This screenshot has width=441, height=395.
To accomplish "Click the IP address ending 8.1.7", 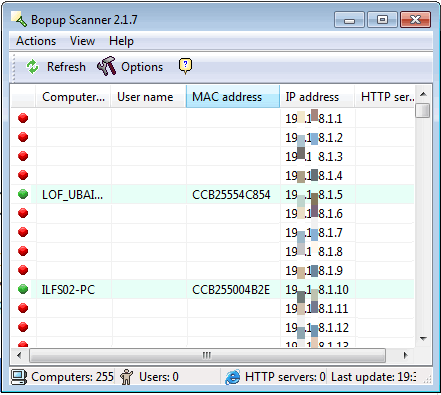I will [314, 232].
